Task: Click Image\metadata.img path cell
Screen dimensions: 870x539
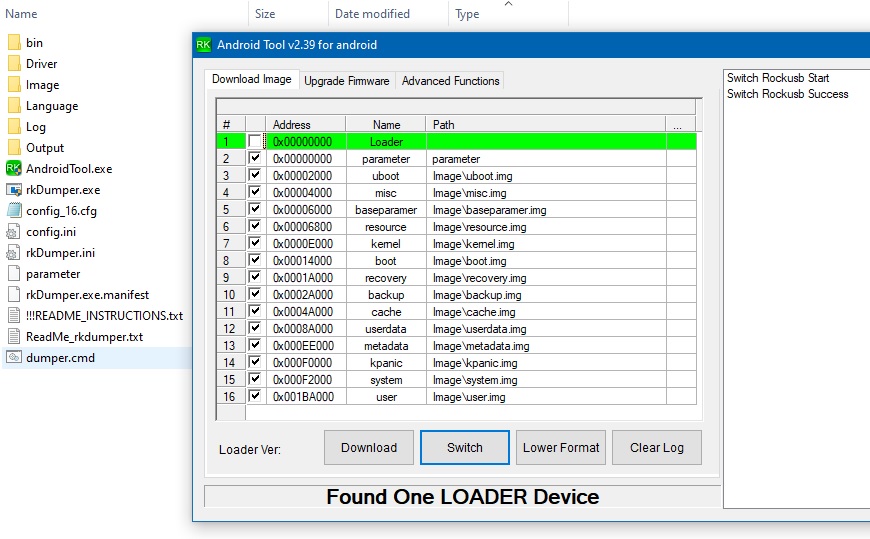Action: pyautogui.click(x=546, y=346)
